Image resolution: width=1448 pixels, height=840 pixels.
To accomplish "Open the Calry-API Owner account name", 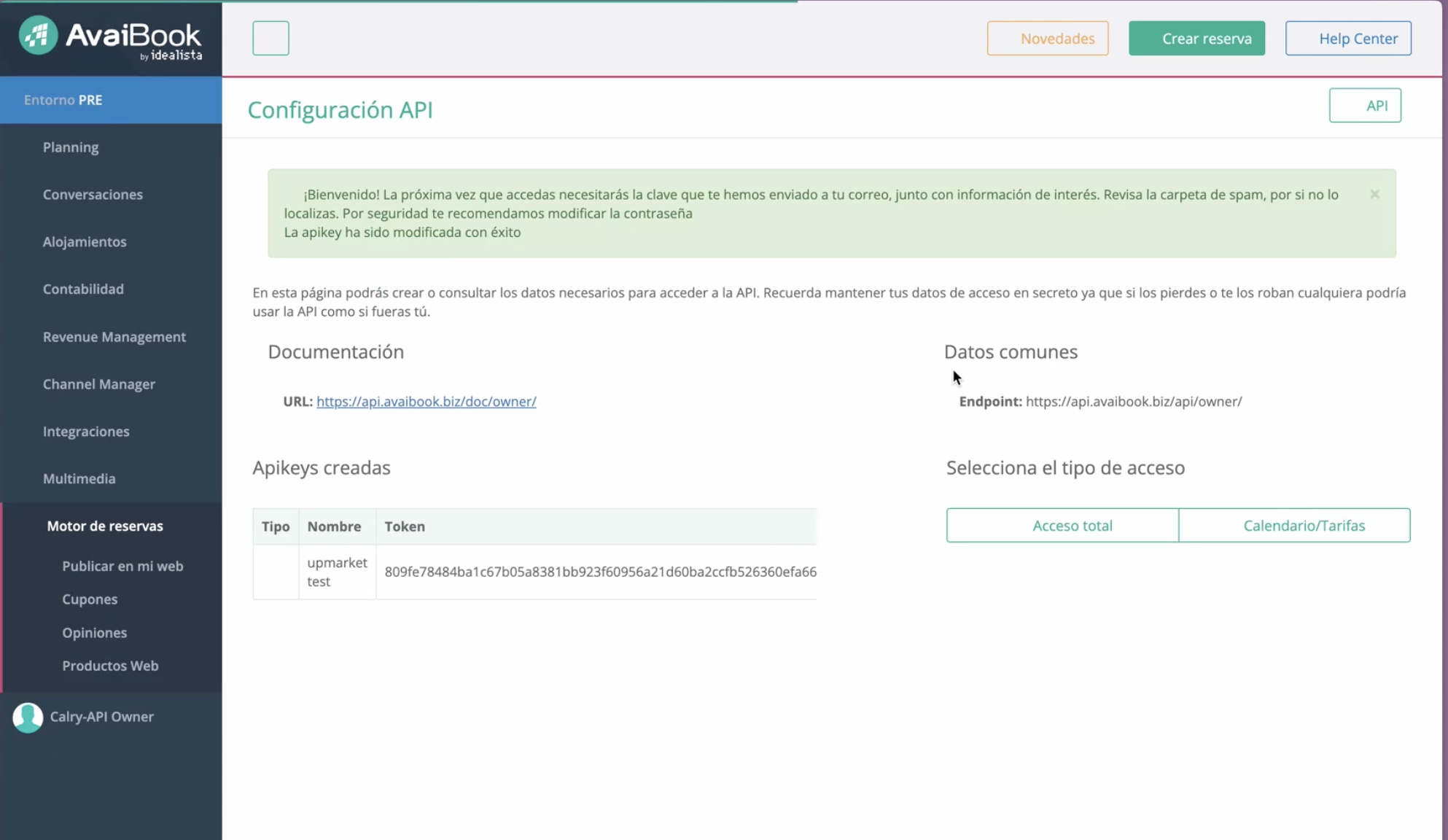I will coord(102,717).
